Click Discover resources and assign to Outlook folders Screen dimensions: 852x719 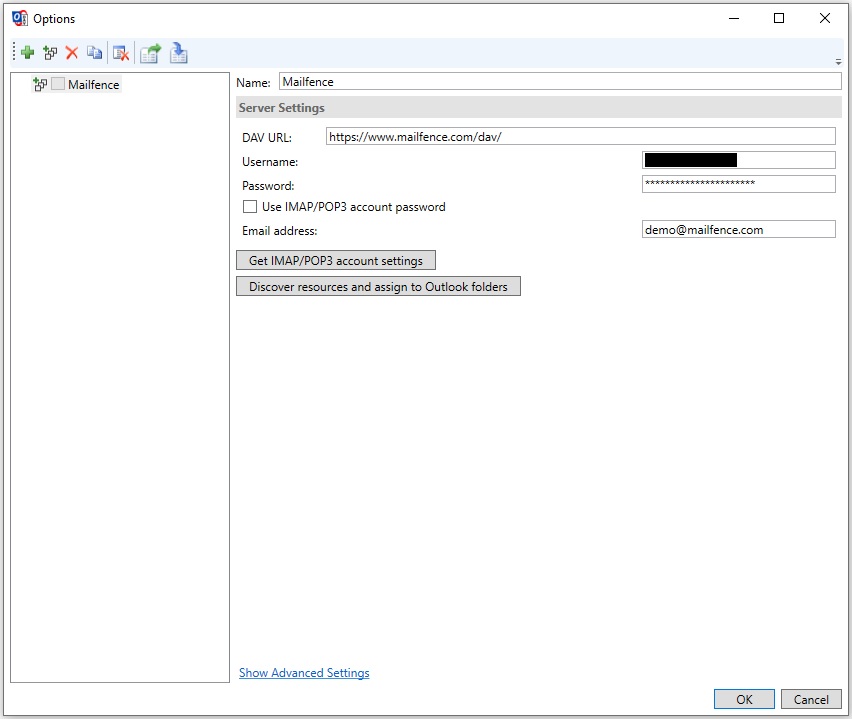378,286
